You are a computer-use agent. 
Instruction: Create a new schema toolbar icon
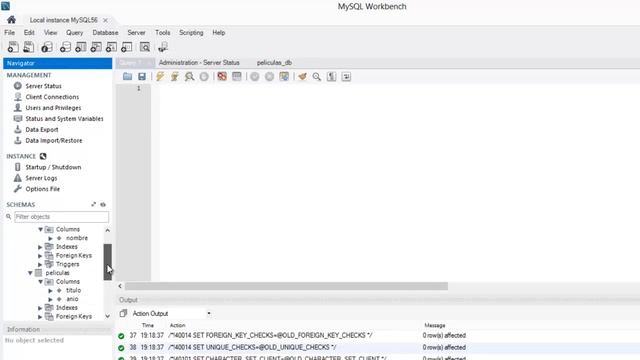[65, 47]
